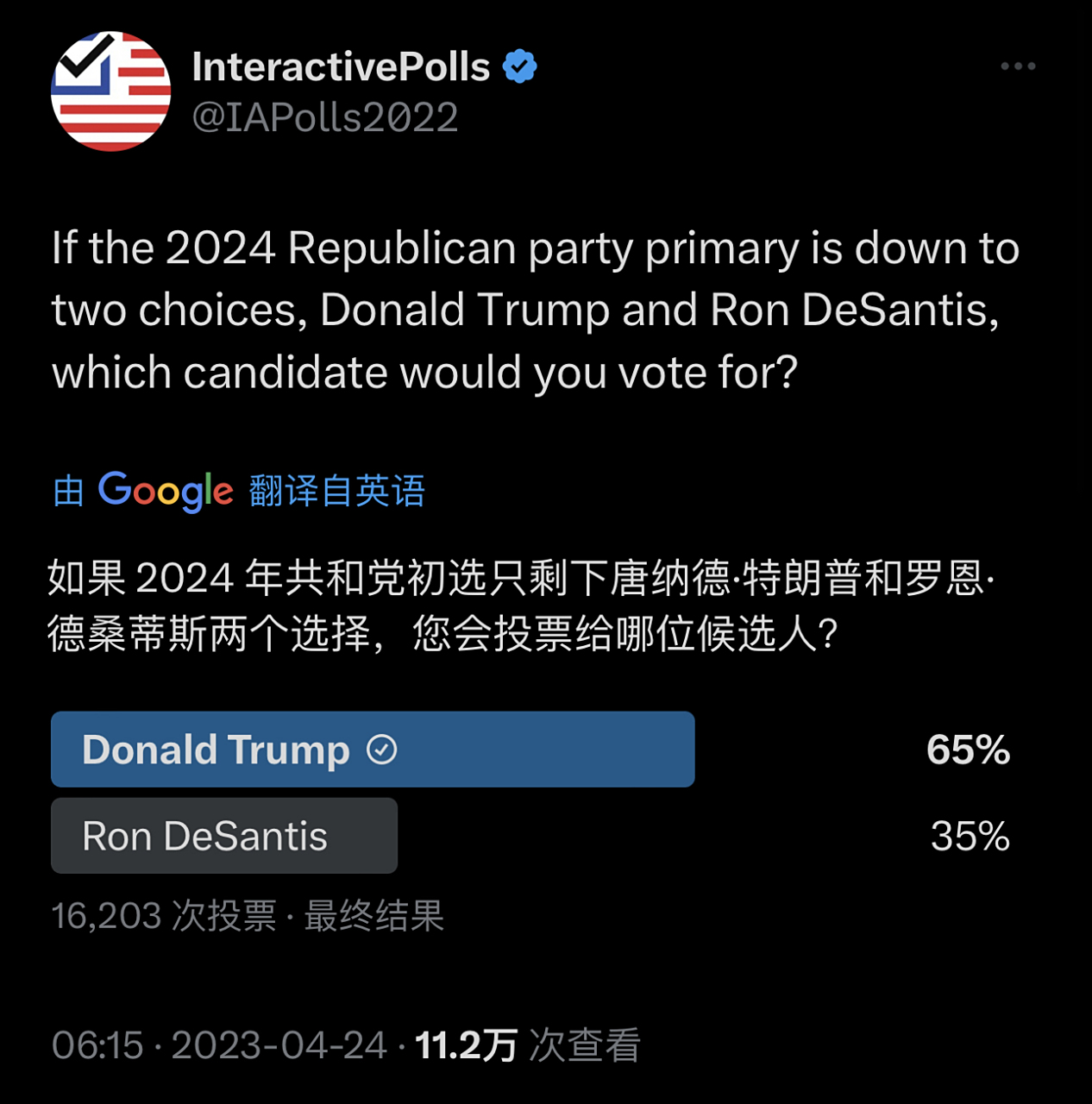Open the InteractivePolls display name link

(342, 66)
